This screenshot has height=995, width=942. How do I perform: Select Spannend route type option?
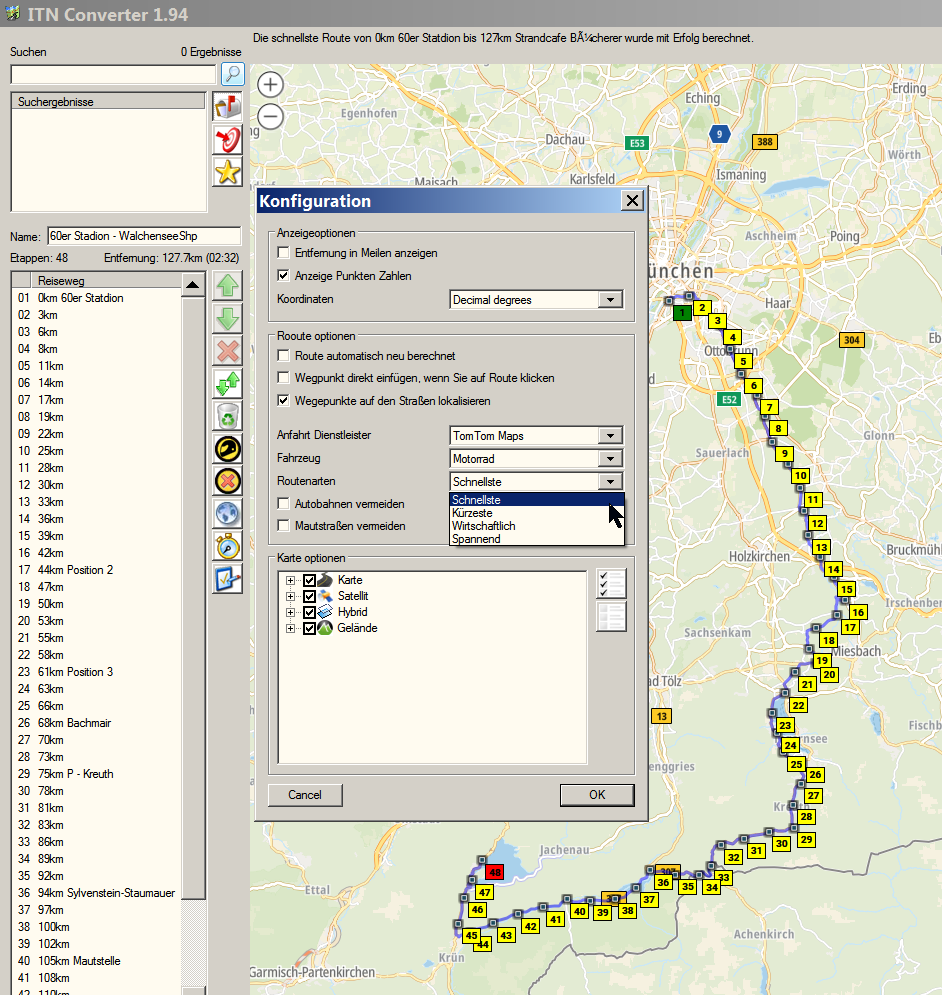click(x=536, y=539)
